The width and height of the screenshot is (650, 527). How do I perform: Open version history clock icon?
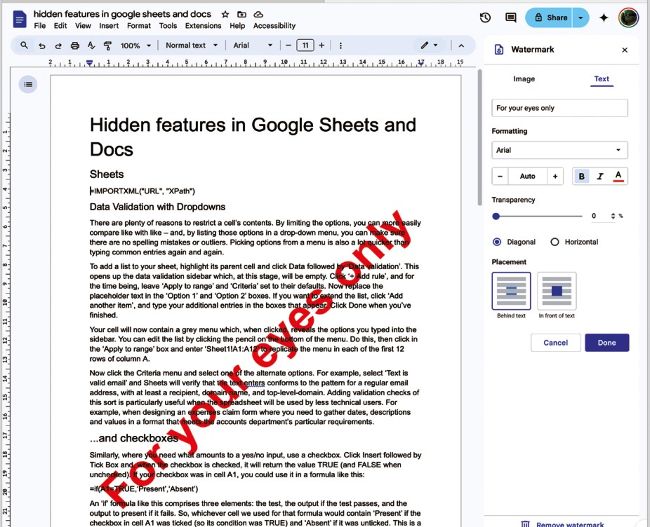coord(485,17)
